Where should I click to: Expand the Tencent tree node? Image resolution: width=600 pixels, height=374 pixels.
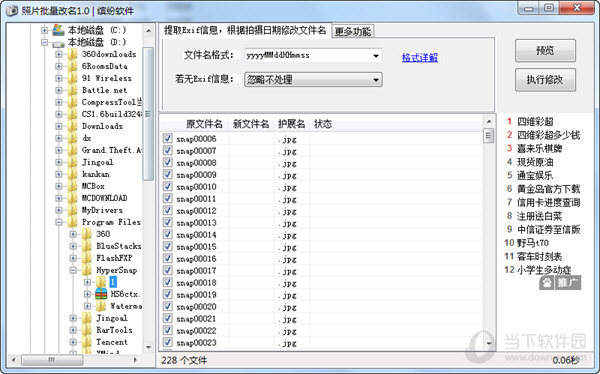(x=73, y=342)
